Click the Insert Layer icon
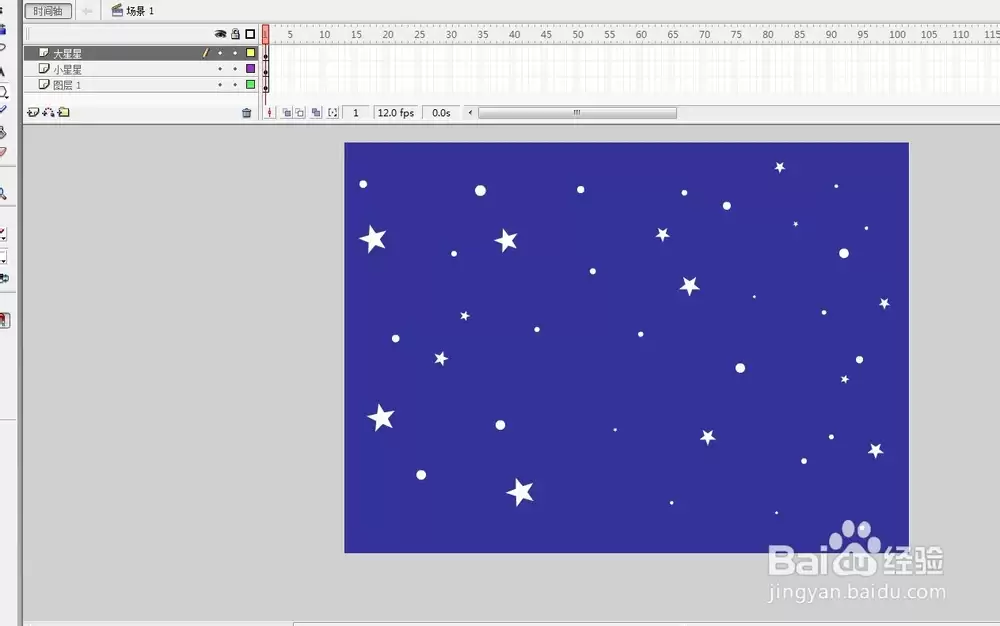 tap(33, 112)
